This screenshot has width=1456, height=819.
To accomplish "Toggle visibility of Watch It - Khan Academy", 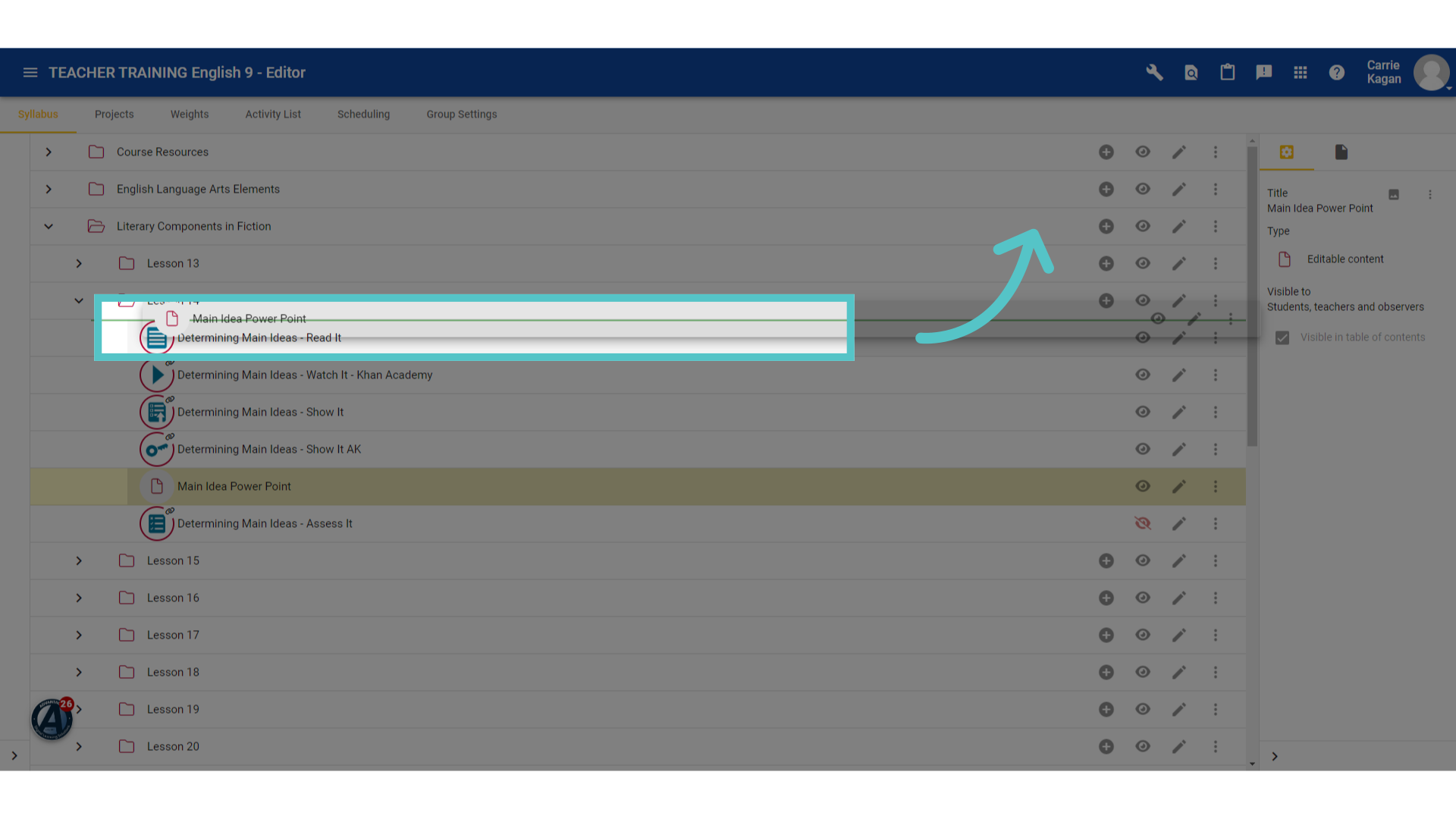I will (x=1143, y=375).
